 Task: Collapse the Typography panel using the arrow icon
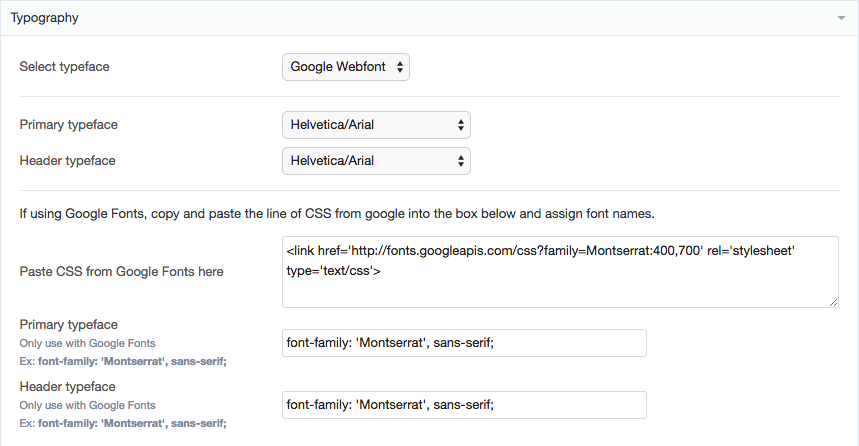[841, 19]
